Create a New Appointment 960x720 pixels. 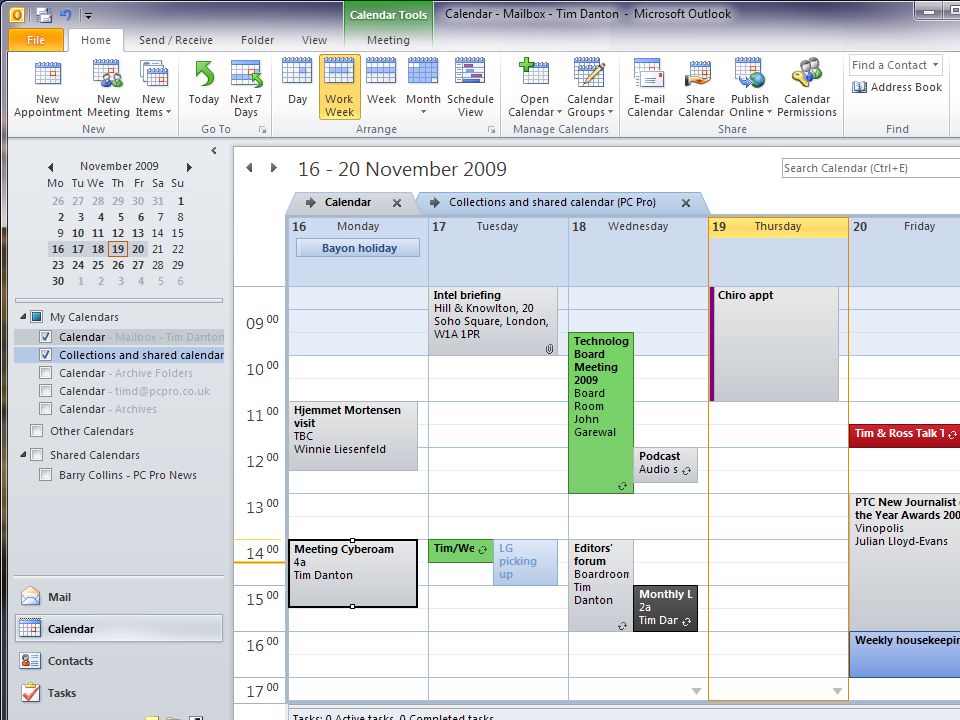pos(47,88)
